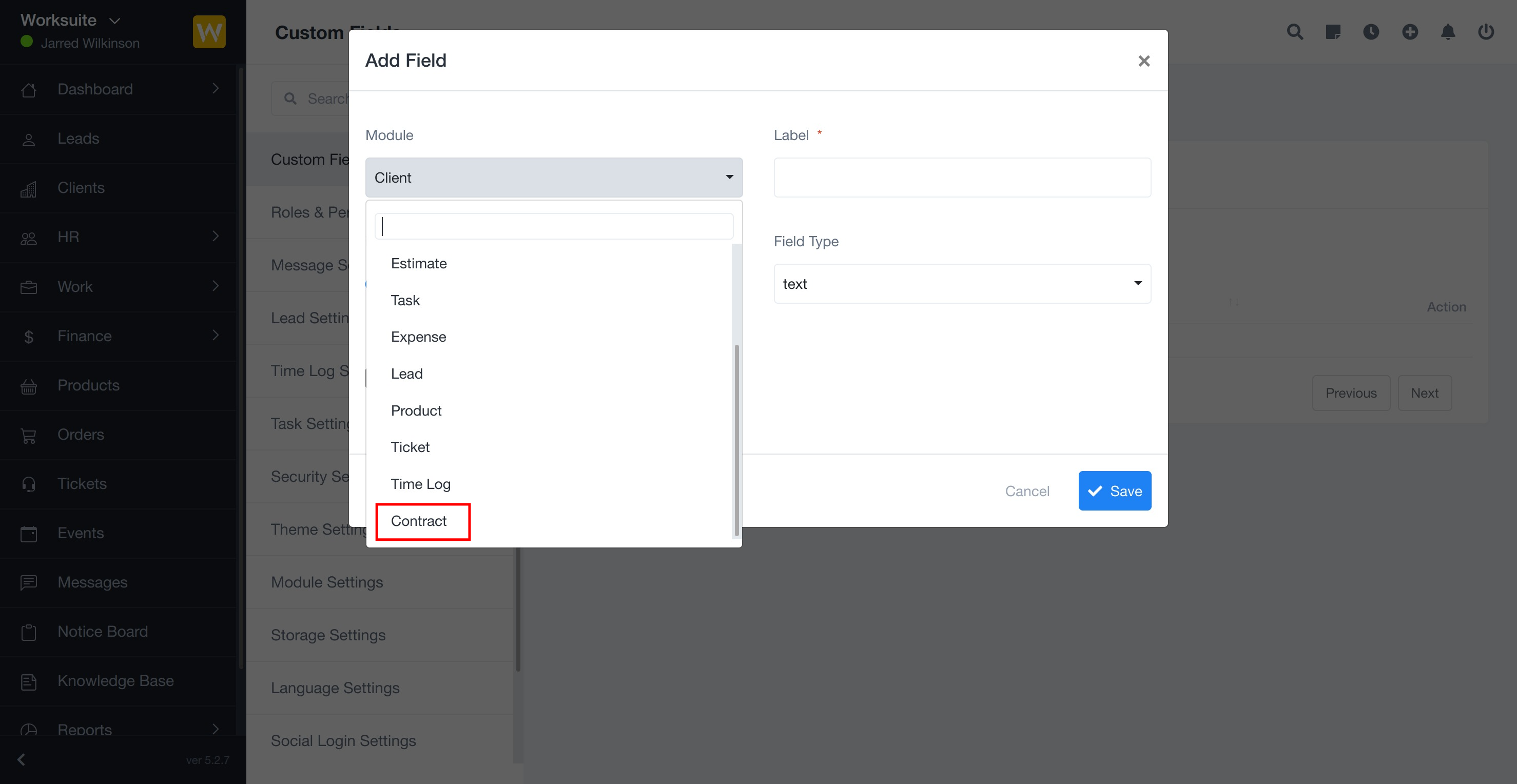Select Contract from module list
Screen dimensions: 1517x784
(x=419, y=521)
